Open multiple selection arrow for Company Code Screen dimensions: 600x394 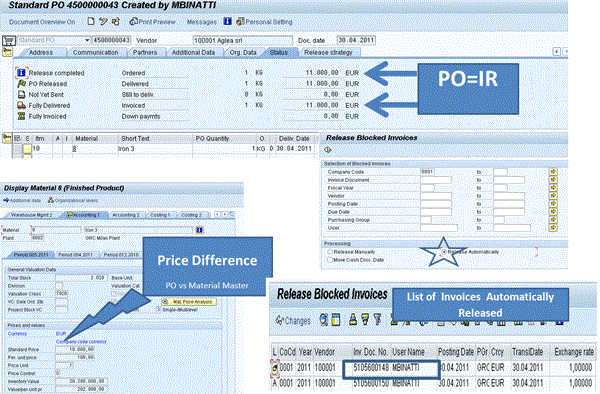[553, 172]
